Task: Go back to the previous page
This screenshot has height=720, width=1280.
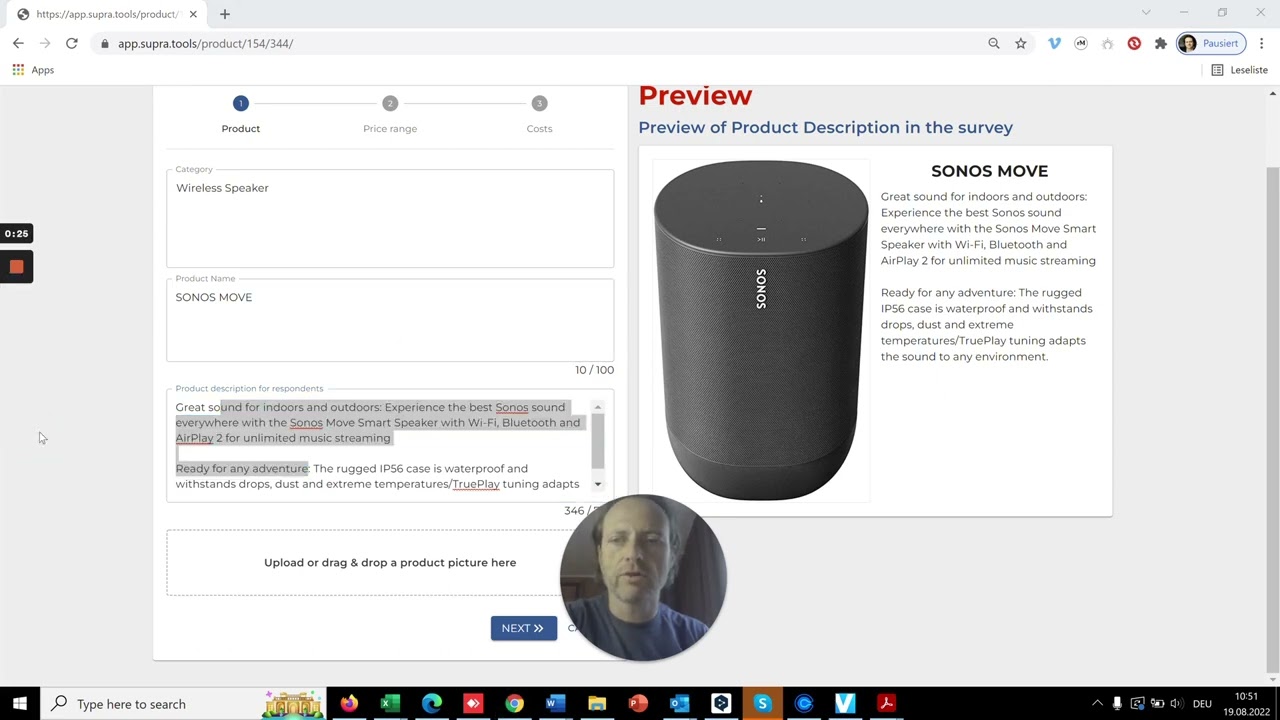Action: coord(18,43)
